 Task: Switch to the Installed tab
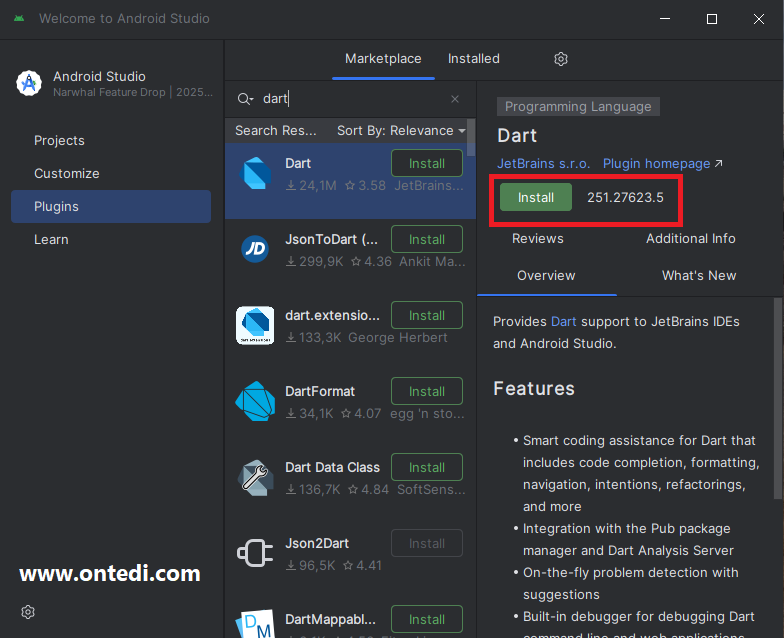(474, 59)
